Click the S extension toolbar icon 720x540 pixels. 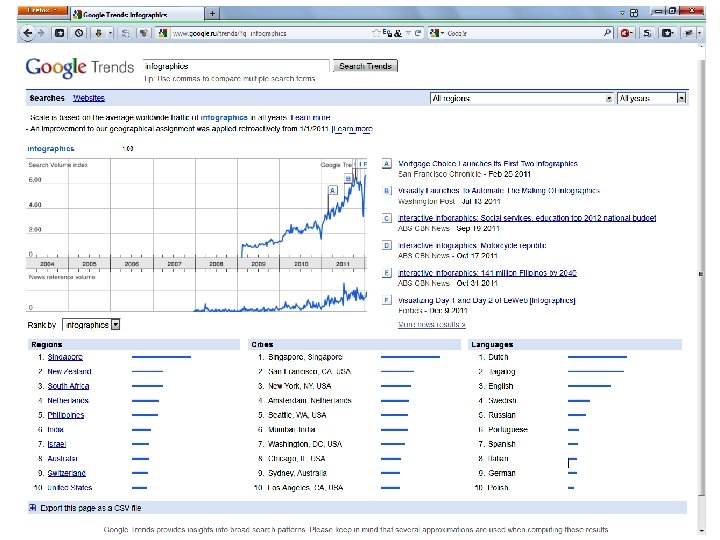pos(647,33)
